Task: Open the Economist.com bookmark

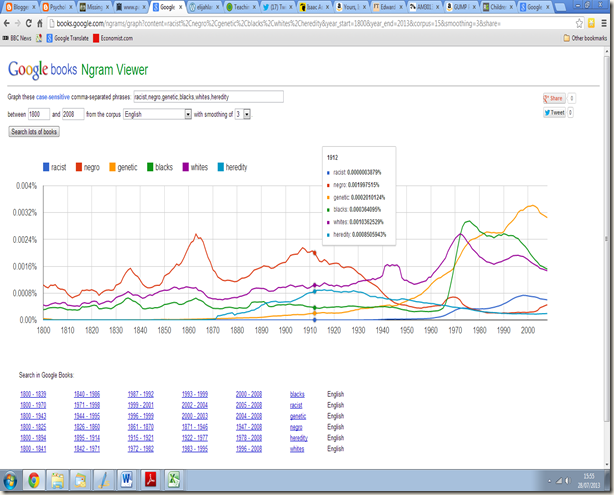Action: click(x=113, y=38)
